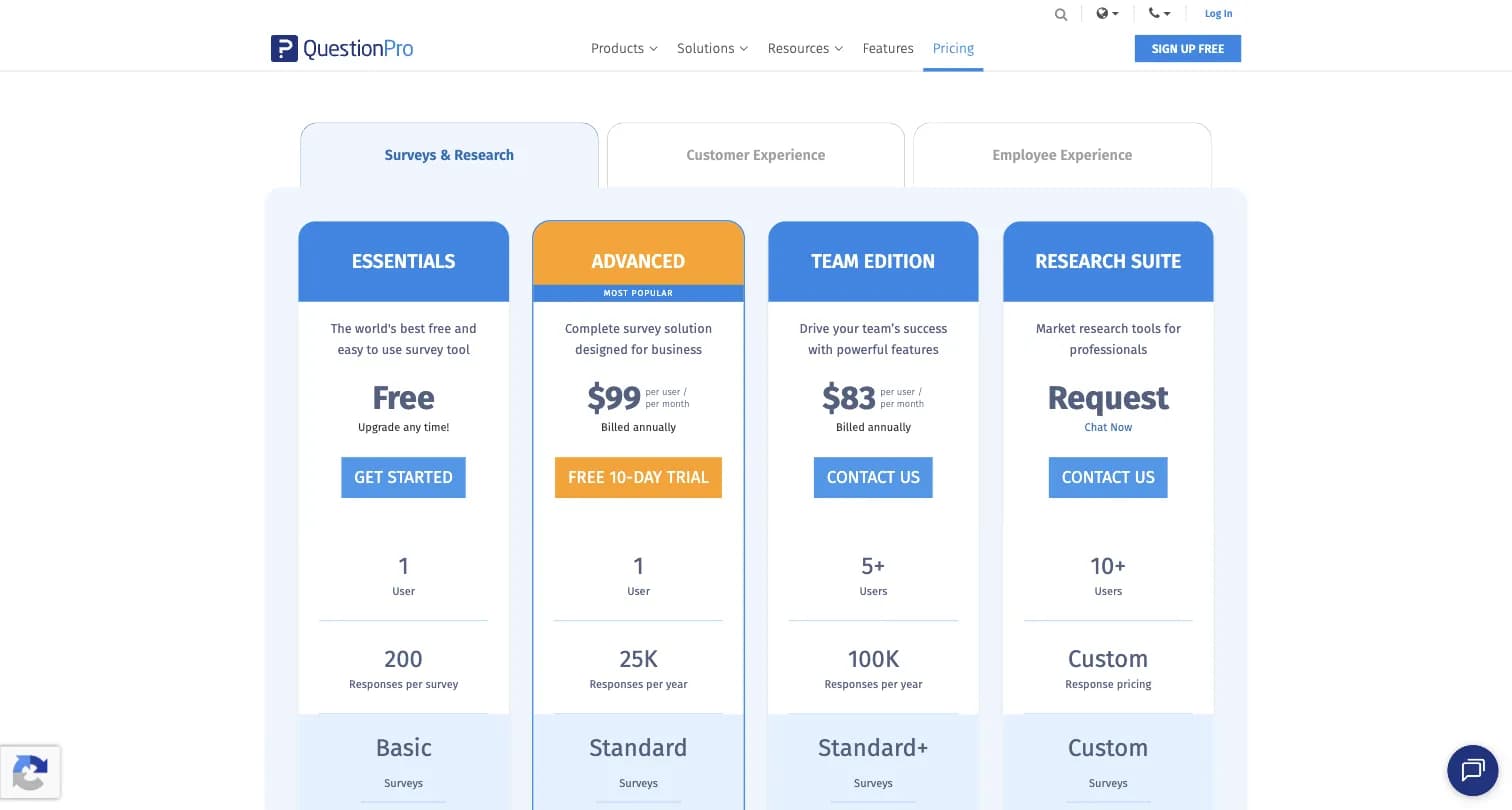The height and width of the screenshot is (810, 1512).
Task: Expand the Solutions menu
Action: tap(712, 48)
